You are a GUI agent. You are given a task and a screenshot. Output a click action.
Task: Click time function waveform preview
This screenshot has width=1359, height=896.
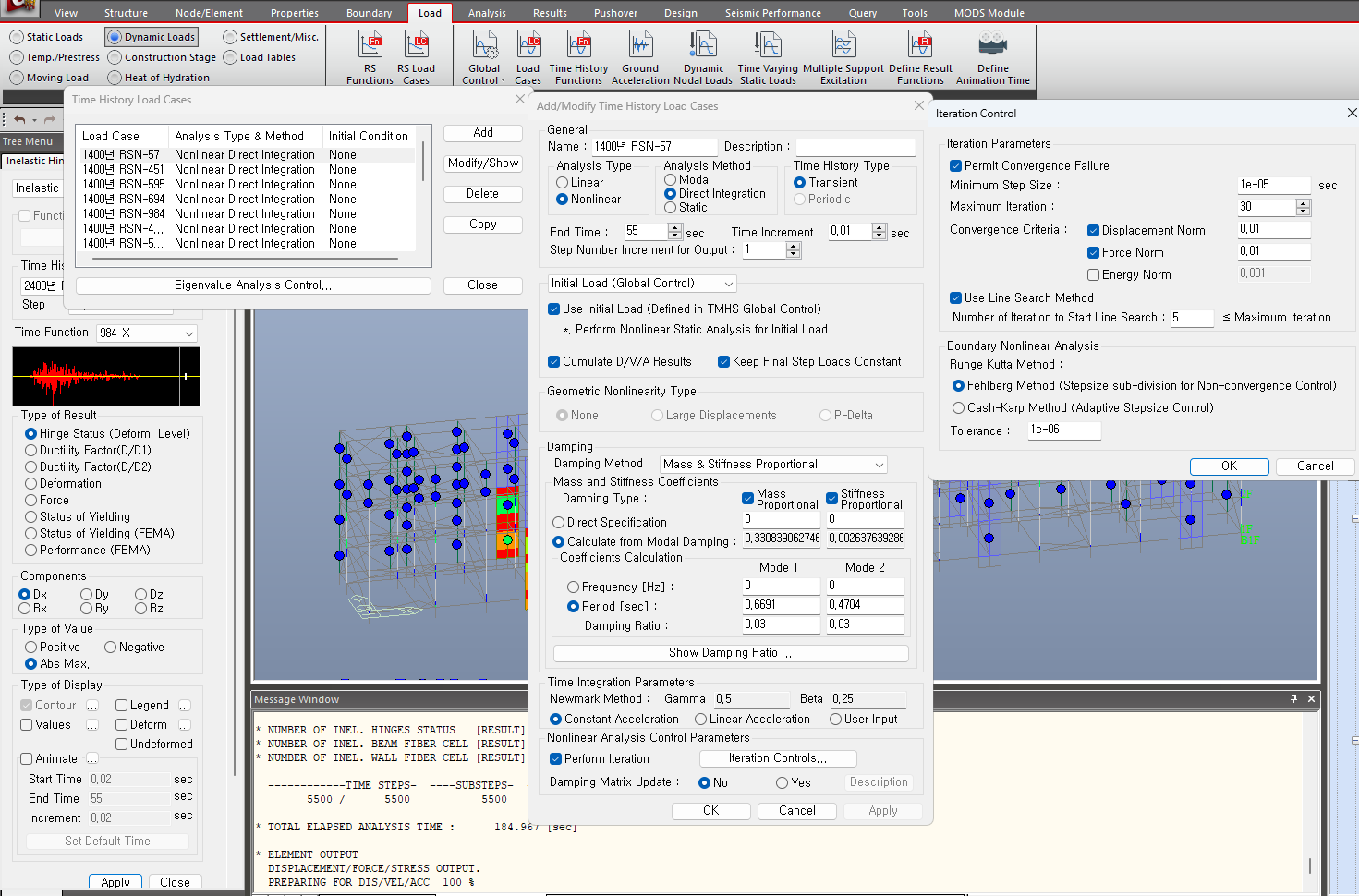click(106, 376)
